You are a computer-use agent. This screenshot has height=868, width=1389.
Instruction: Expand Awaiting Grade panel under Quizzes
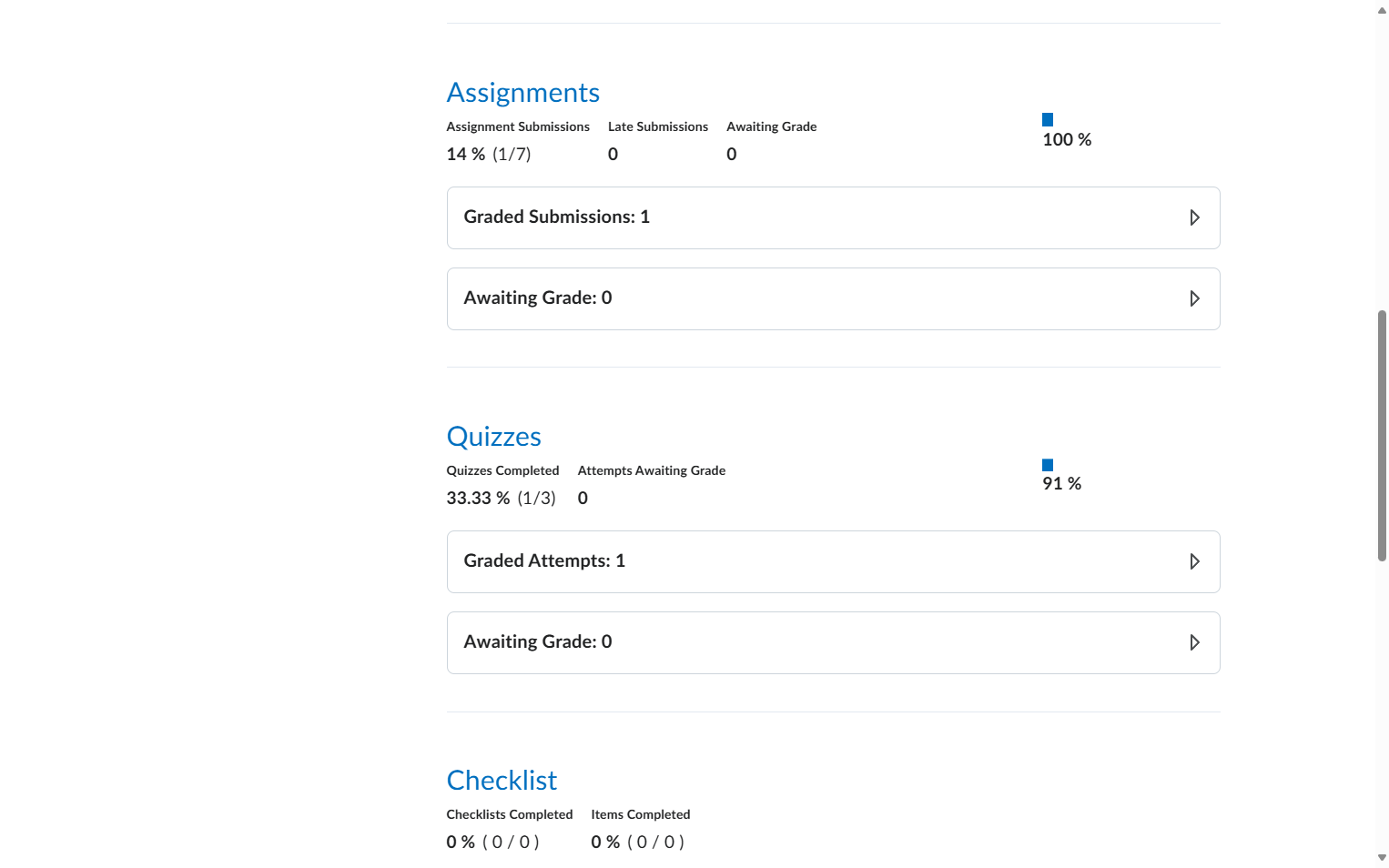[833, 642]
